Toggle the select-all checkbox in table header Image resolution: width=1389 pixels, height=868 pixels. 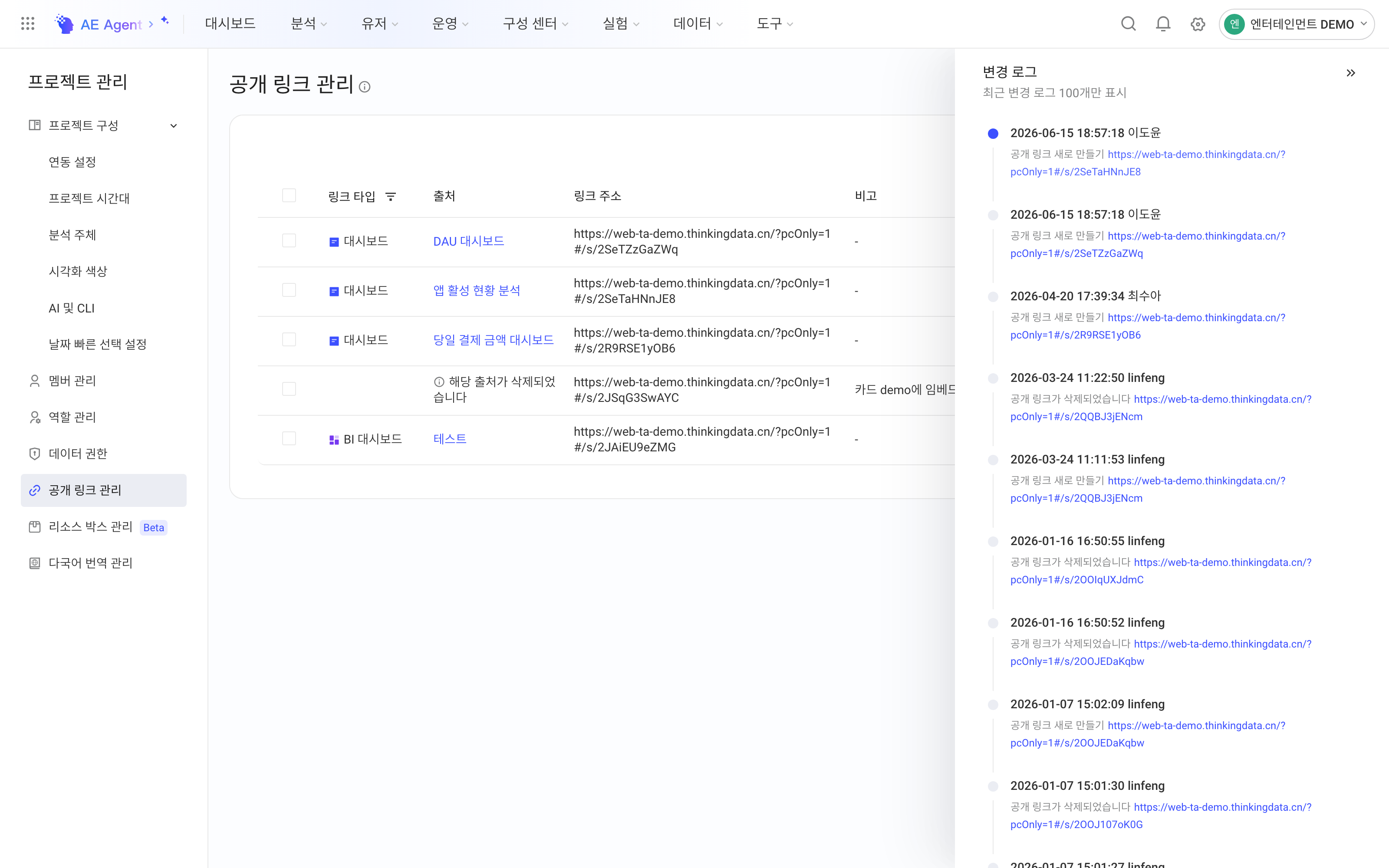click(289, 196)
